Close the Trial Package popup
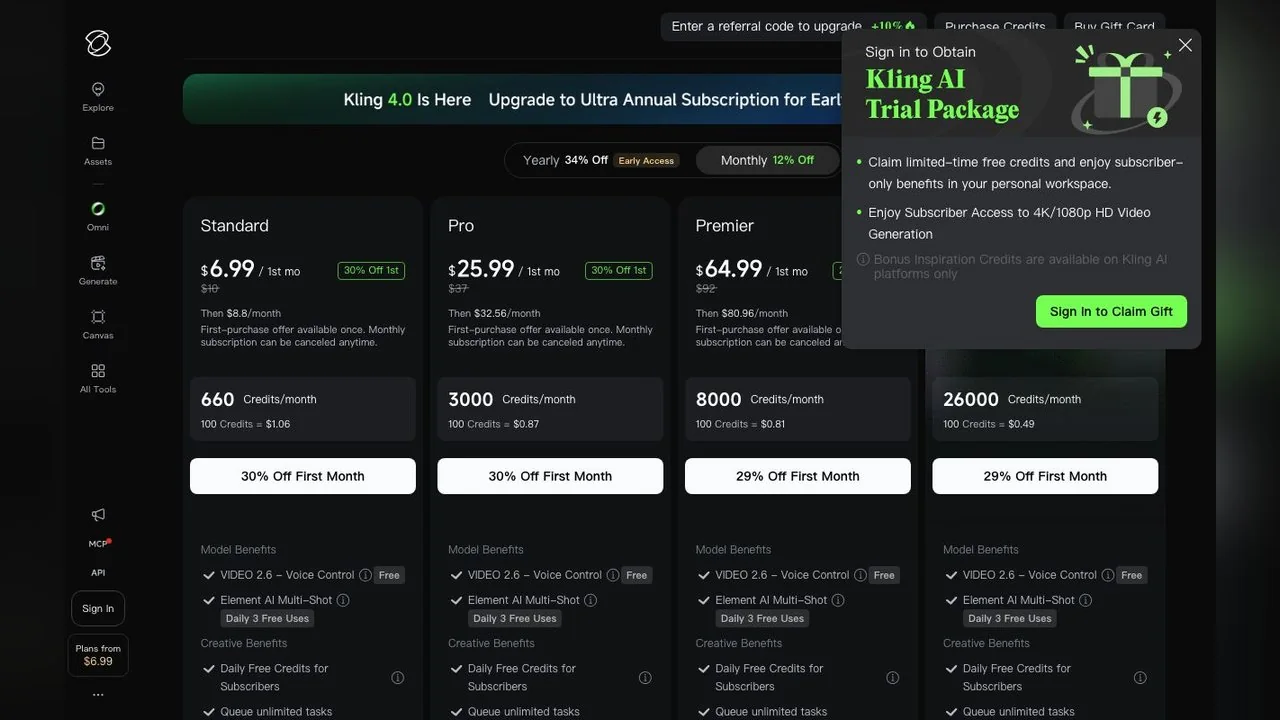 click(1185, 45)
